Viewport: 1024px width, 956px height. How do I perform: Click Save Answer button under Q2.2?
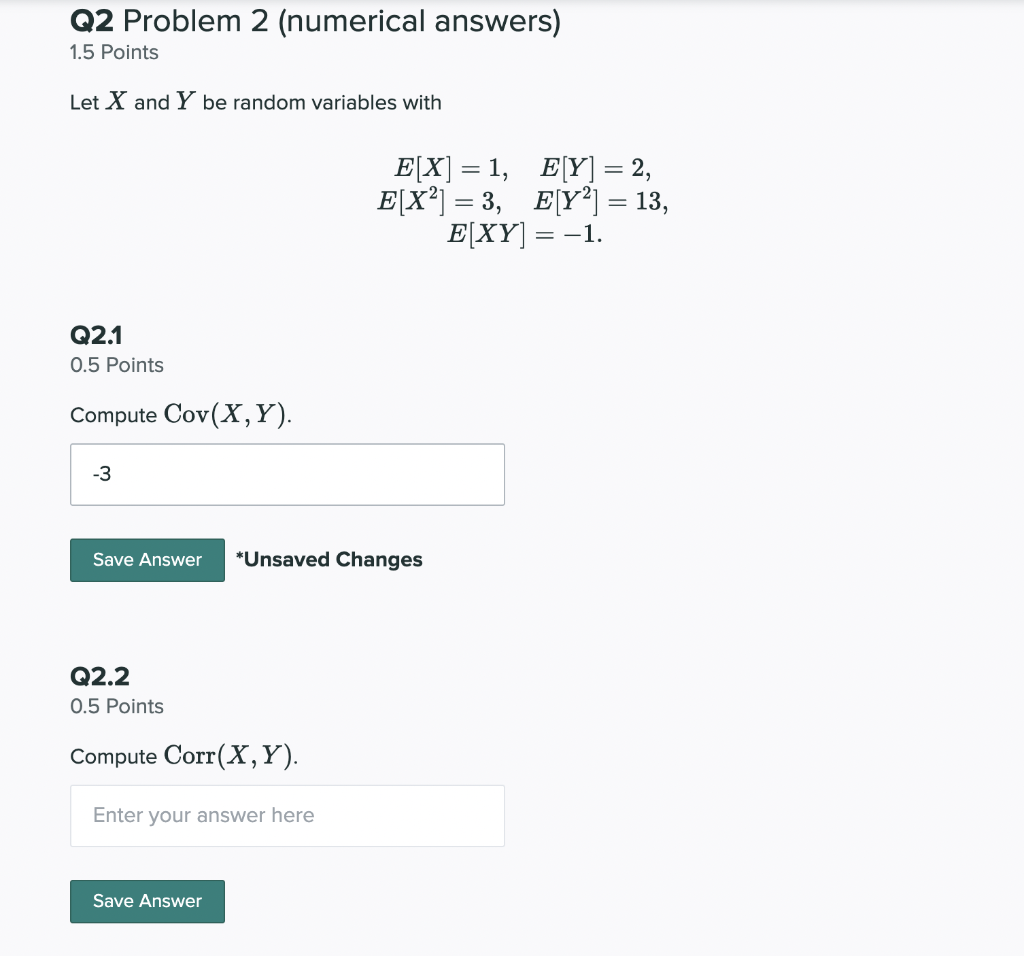[147, 901]
